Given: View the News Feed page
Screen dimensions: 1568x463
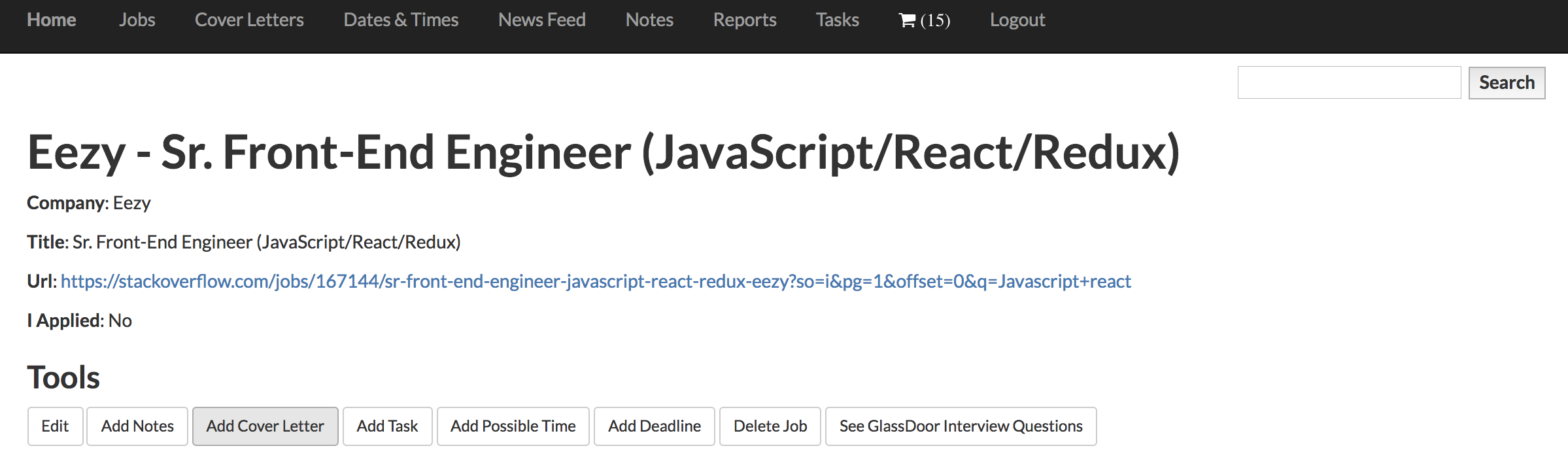Looking at the screenshot, I should [542, 20].
